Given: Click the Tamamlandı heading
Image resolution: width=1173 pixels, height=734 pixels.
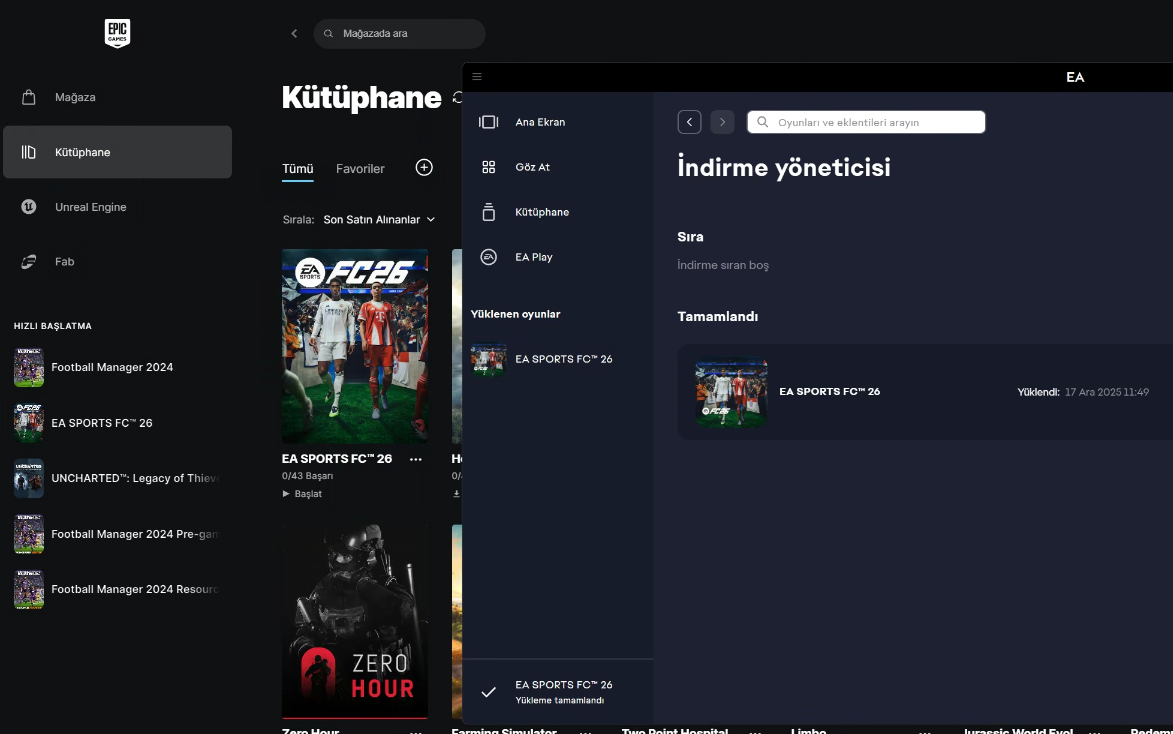Looking at the screenshot, I should (717, 316).
